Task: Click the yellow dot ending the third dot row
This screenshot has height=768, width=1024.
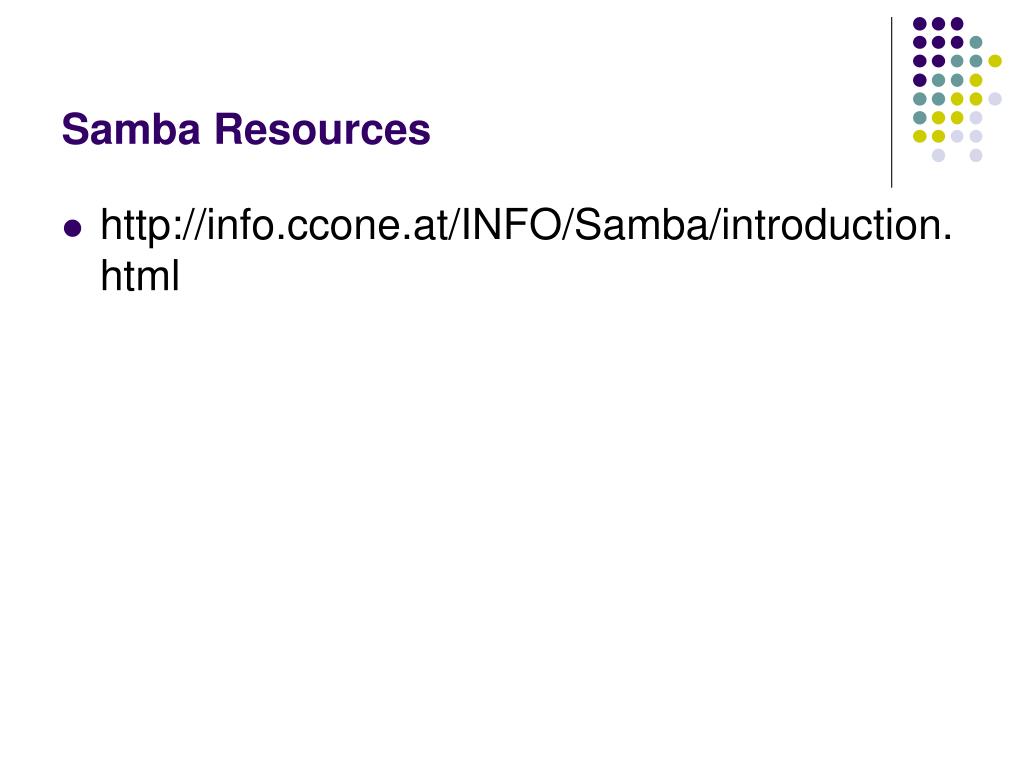Action: [x=995, y=61]
